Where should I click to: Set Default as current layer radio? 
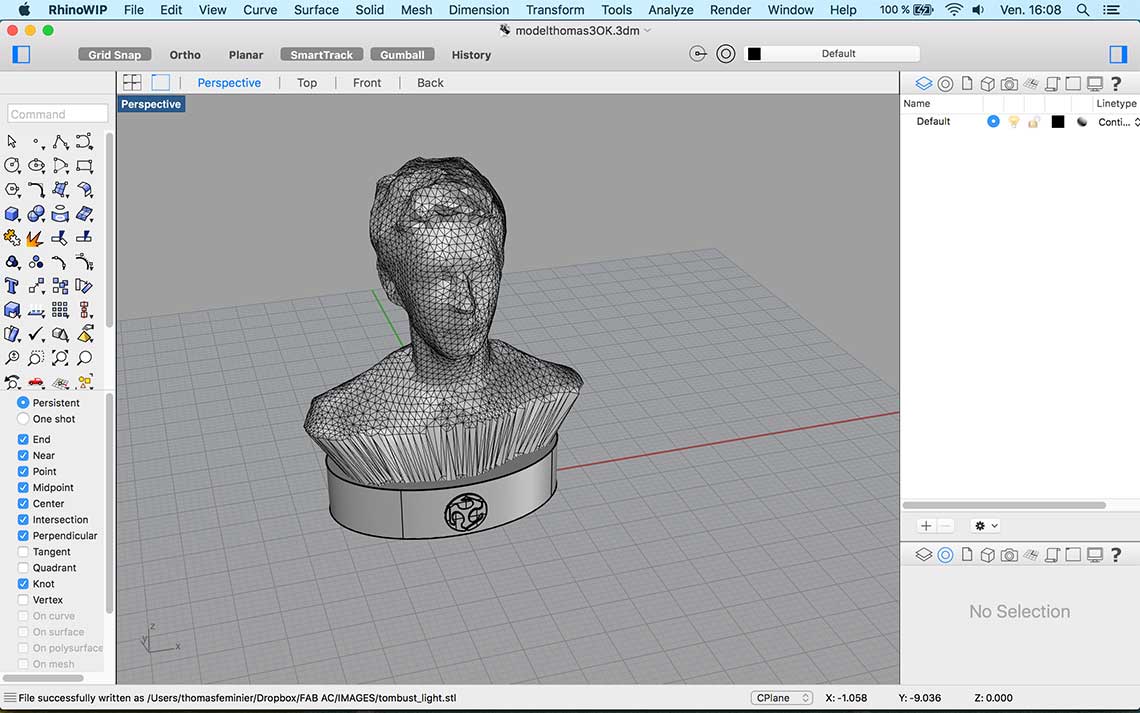pos(993,121)
